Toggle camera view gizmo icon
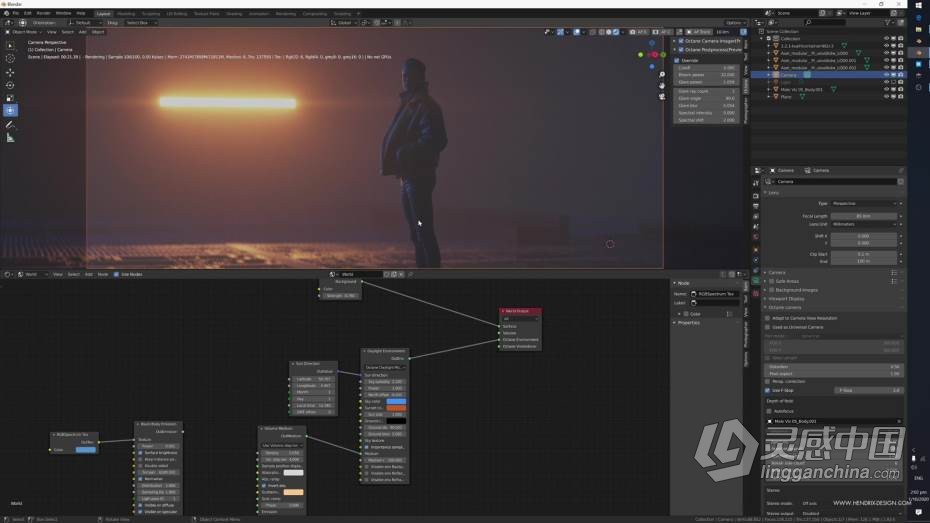This screenshot has height=523, width=930. coord(662,96)
